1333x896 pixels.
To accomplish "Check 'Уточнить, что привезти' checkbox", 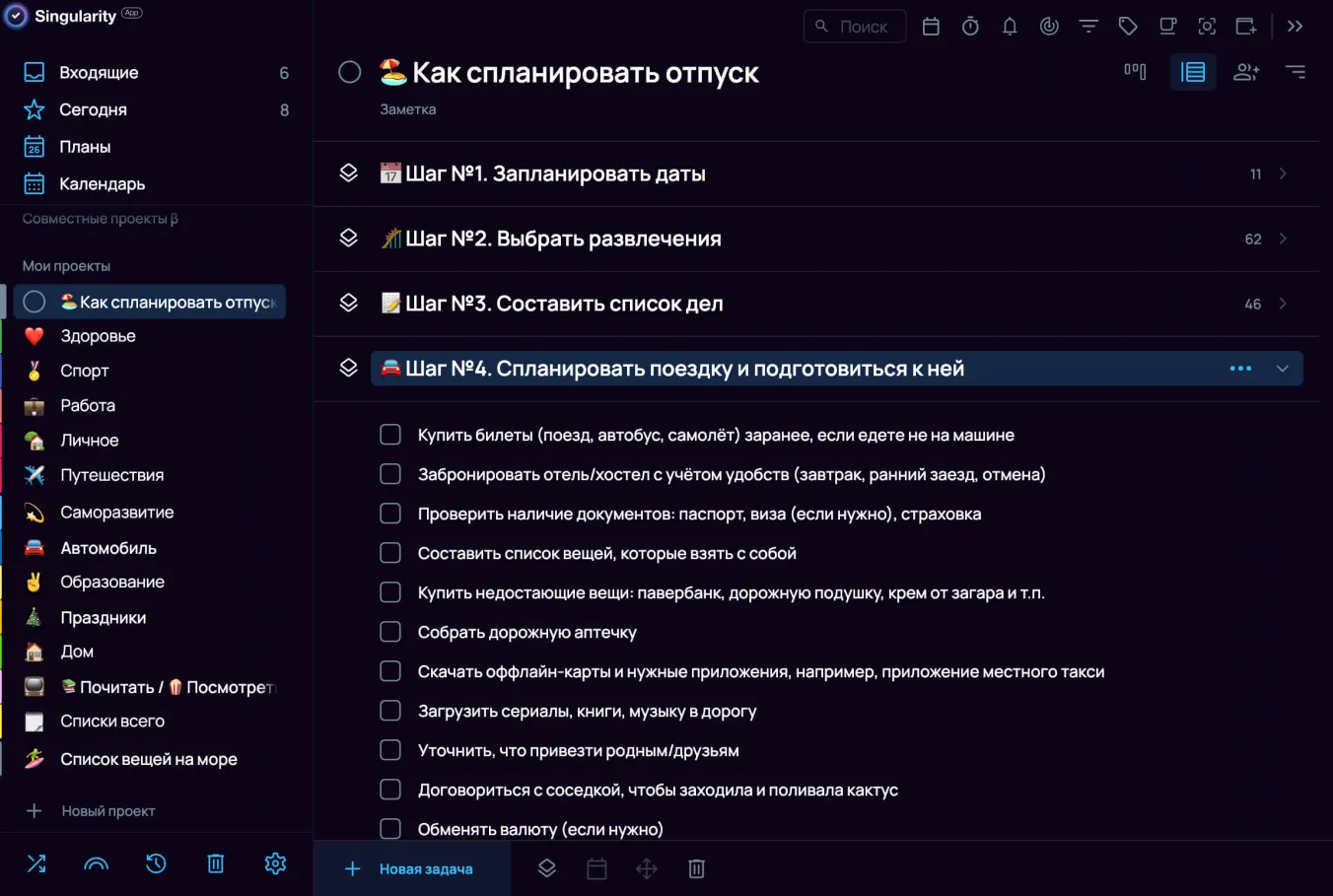I will click(390, 750).
